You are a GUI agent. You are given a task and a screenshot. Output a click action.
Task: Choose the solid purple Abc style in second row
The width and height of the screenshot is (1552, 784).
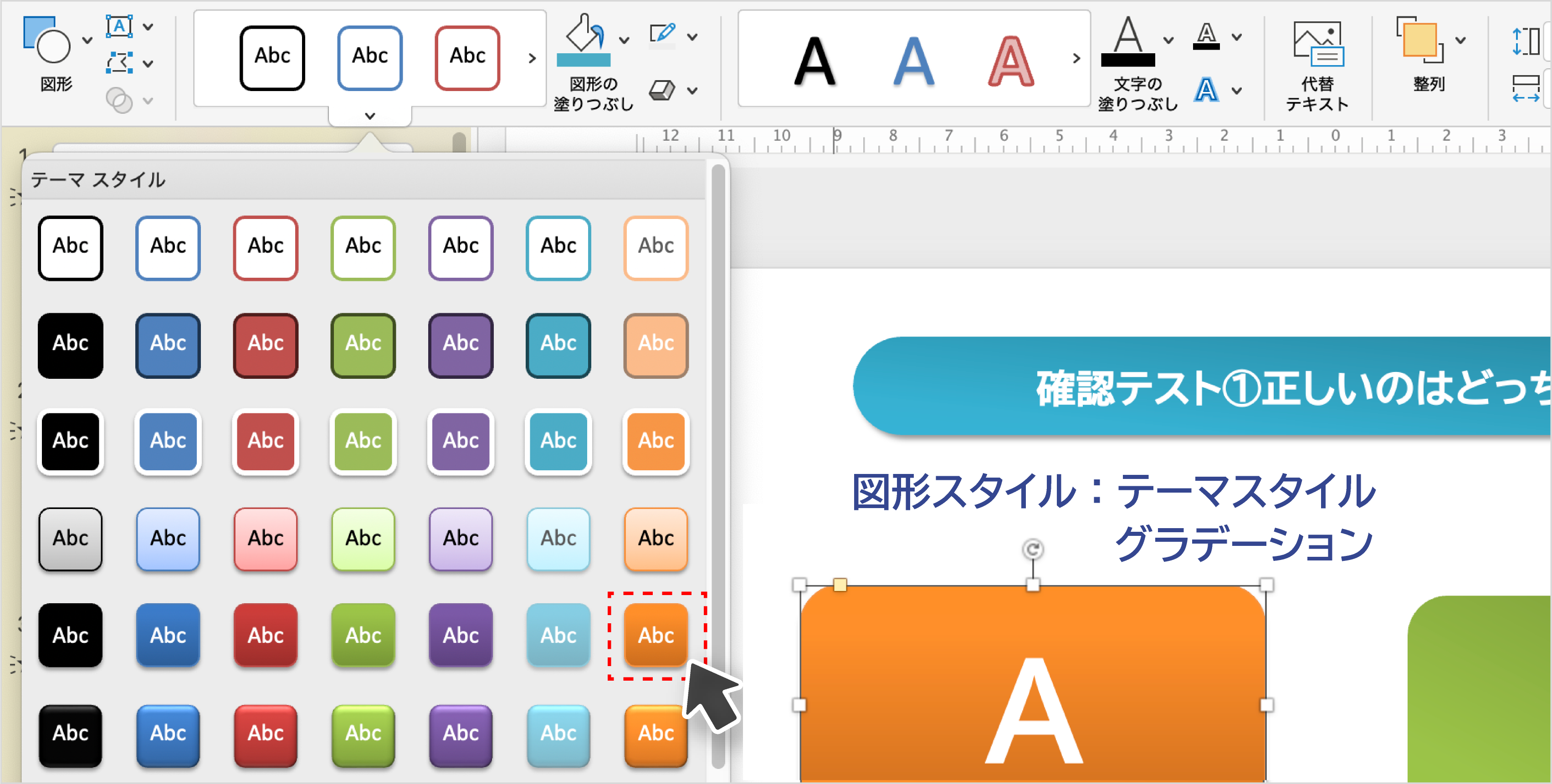click(x=460, y=345)
